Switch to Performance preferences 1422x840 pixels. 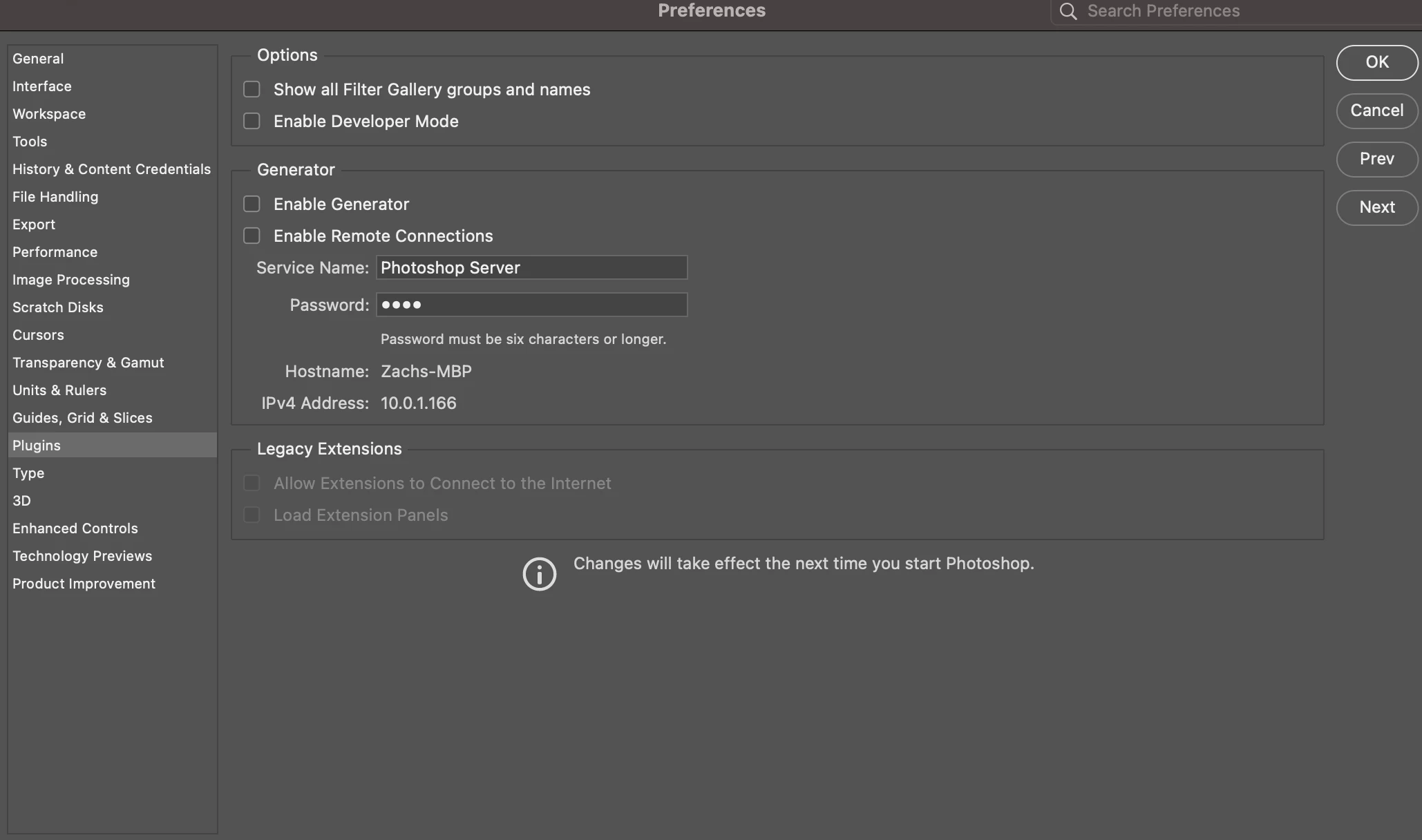[x=55, y=252]
